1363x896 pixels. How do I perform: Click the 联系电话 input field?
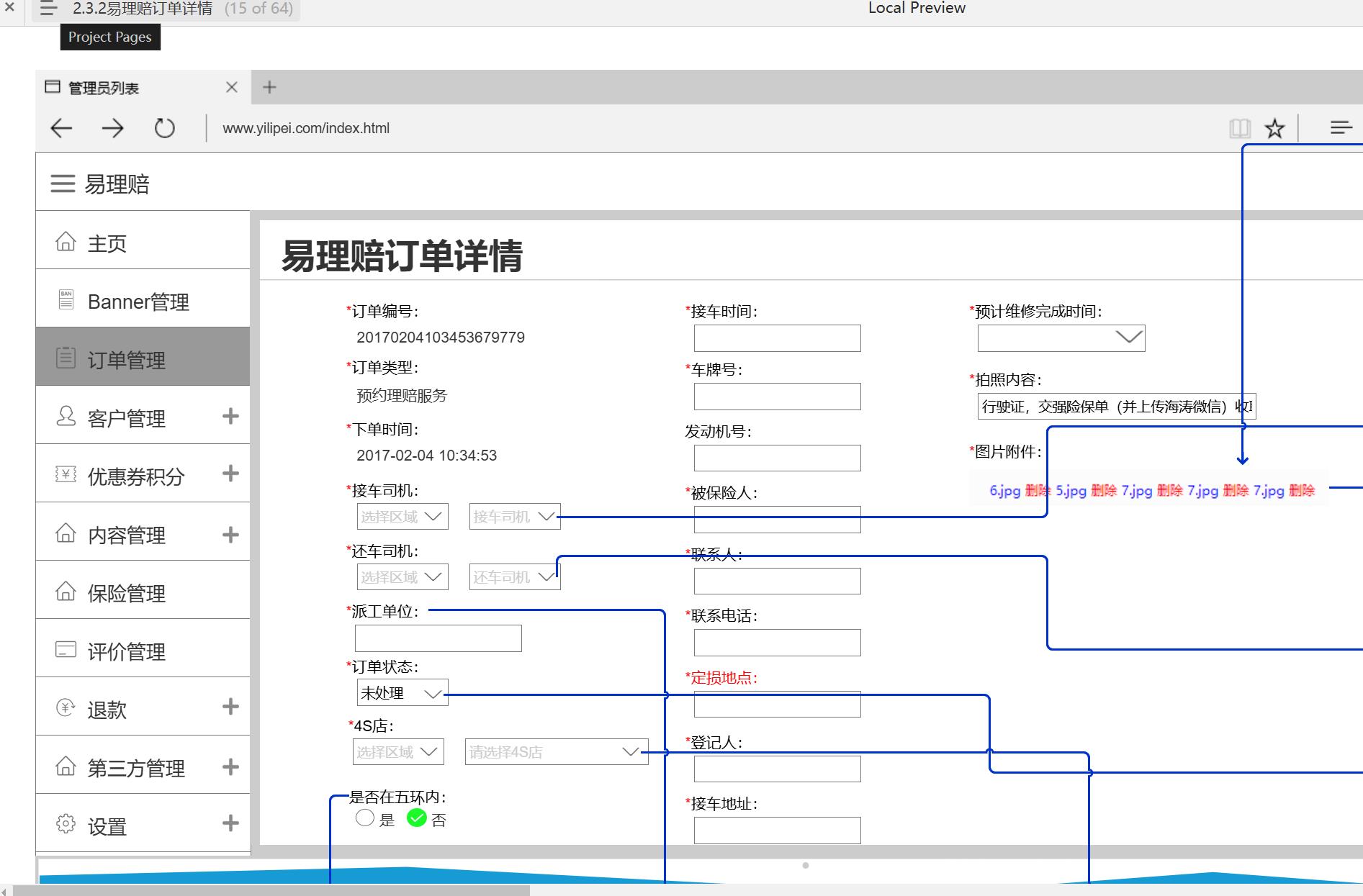(x=778, y=643)
